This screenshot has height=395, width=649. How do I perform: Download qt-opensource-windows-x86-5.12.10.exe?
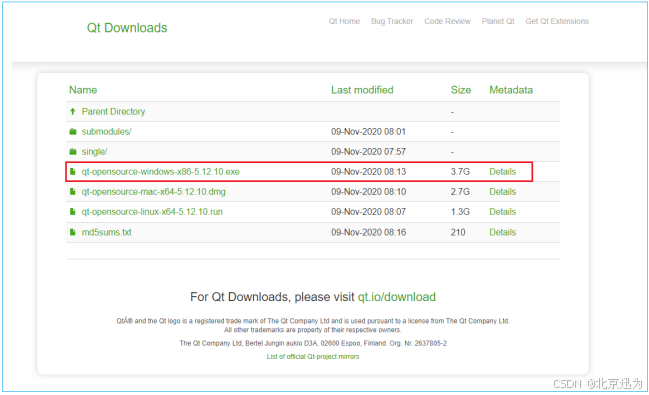[161, 171]
